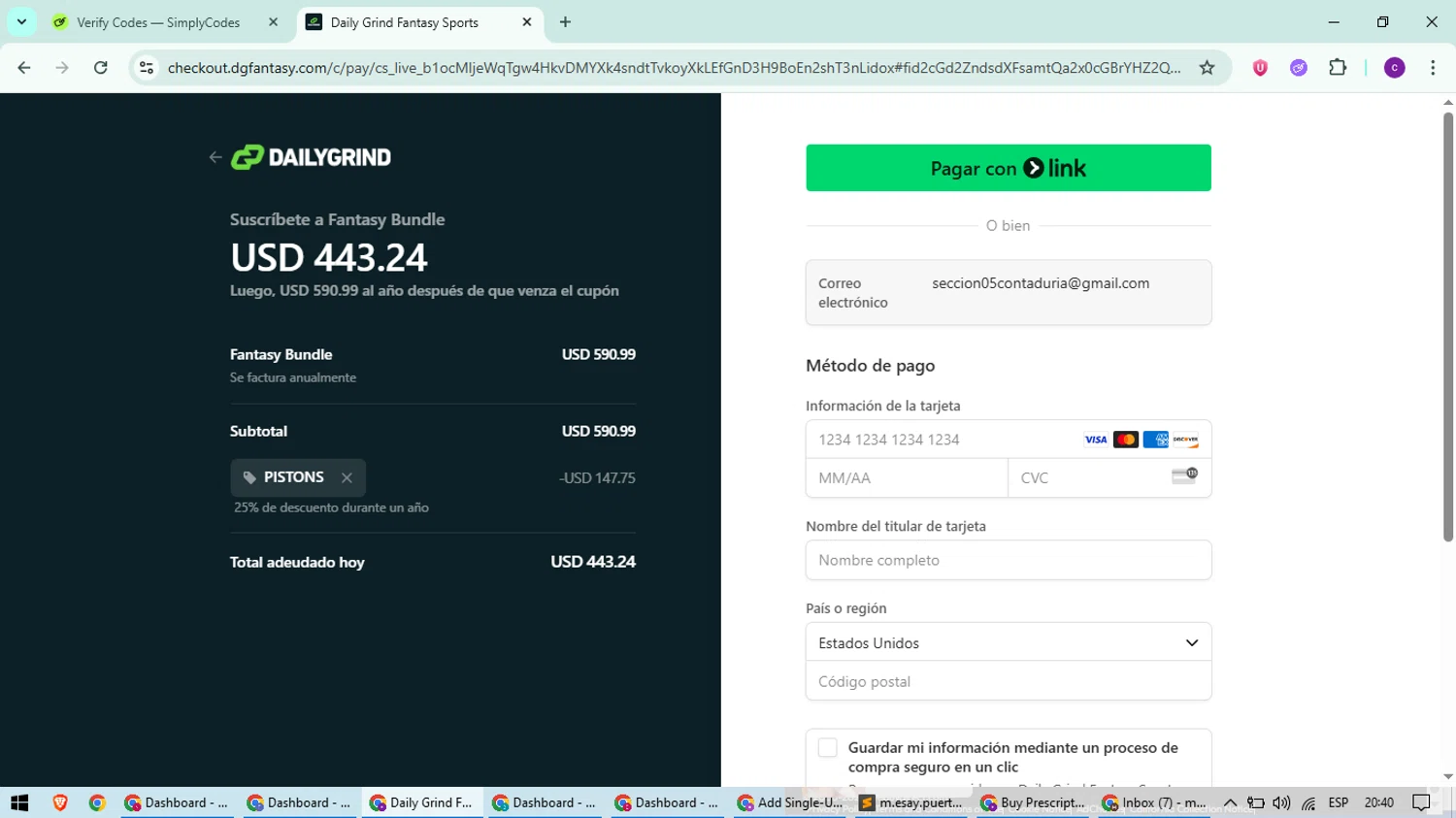Reload the checkout page
1456x818 pixels.
tap(100, 67)
